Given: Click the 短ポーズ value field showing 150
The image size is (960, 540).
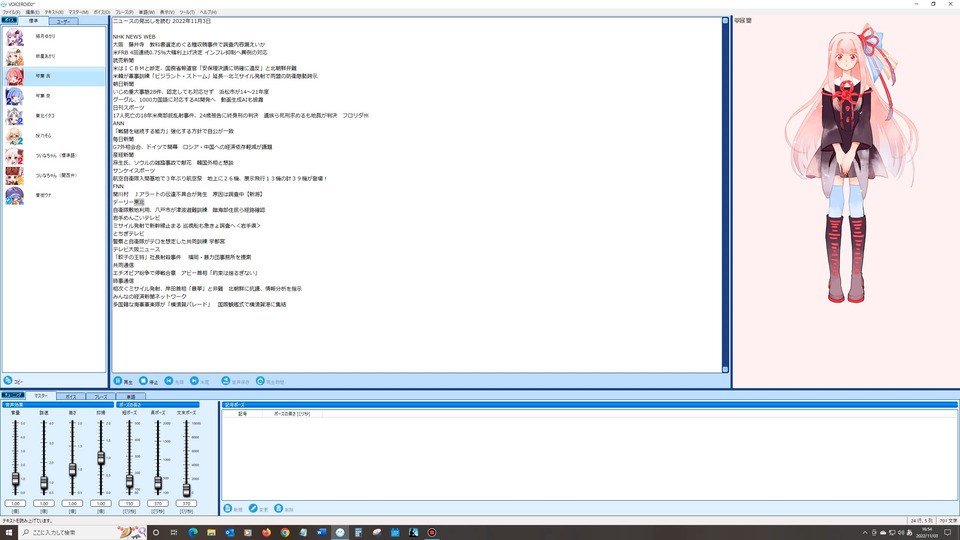Looking at the screenshot, I should [x=129, y=503].
